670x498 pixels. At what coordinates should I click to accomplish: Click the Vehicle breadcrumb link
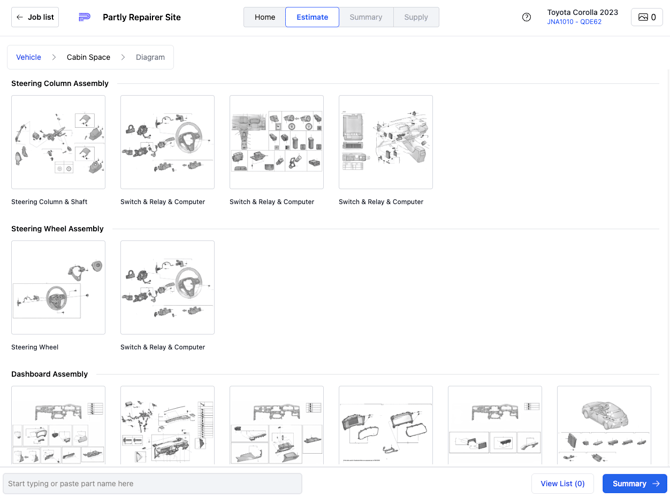click(x=29, y=57)
